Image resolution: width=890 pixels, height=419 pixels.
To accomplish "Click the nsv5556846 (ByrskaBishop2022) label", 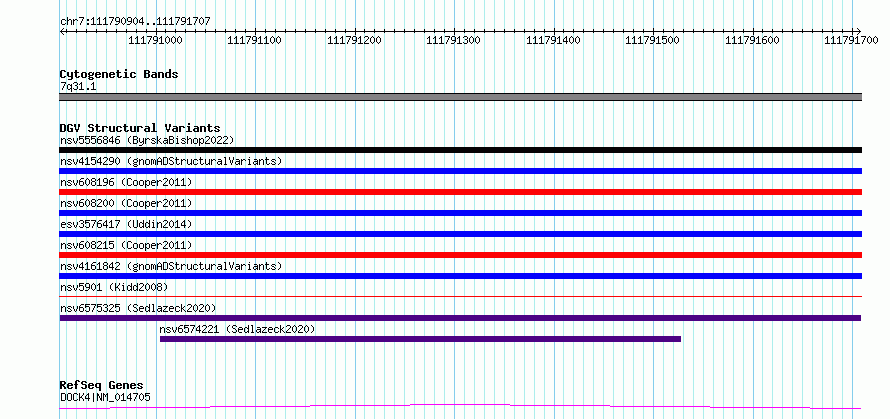I will 147,140.
